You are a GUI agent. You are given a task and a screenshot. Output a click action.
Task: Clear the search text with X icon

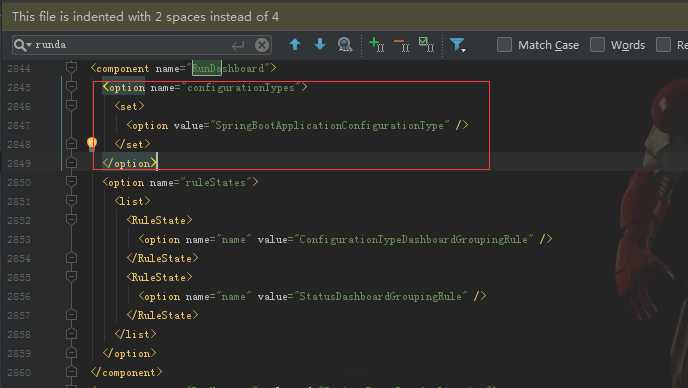point(262,45)
